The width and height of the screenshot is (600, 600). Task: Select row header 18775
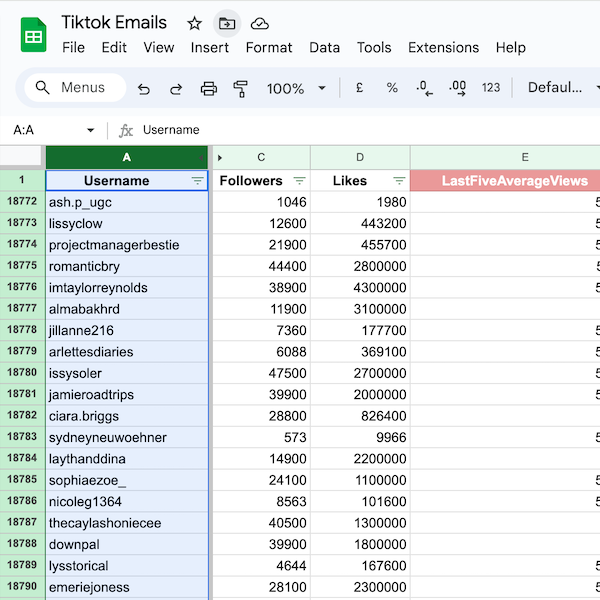tap(22, 266)
